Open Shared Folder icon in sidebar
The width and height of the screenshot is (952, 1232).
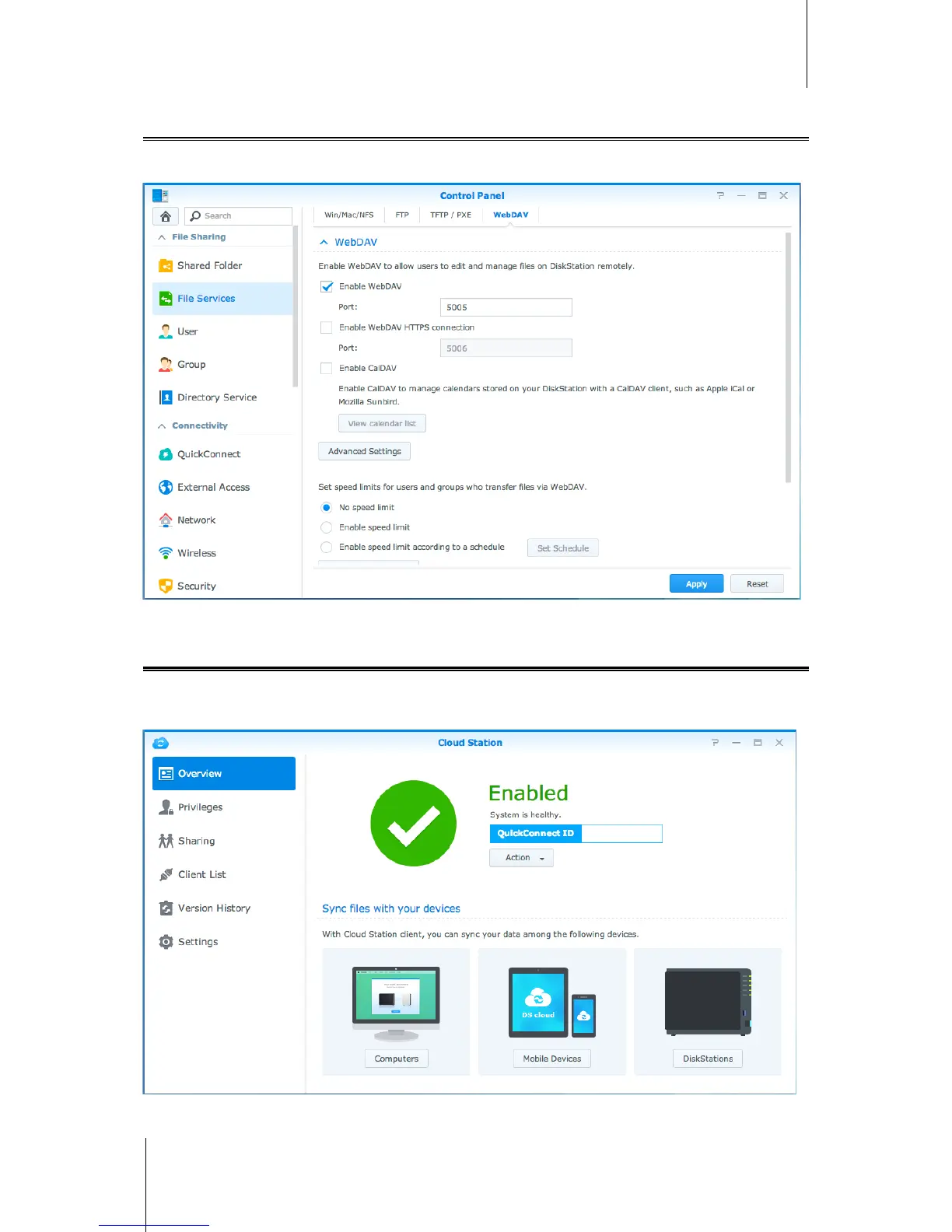point(166,266)
